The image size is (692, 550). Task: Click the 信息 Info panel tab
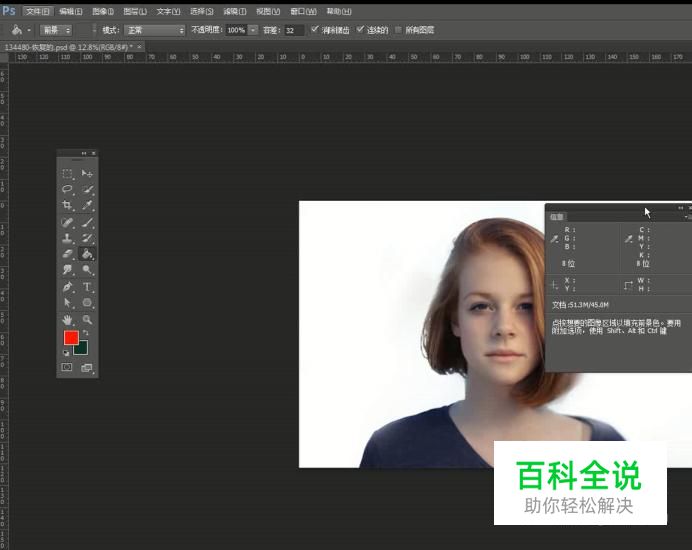pos(557,216)
